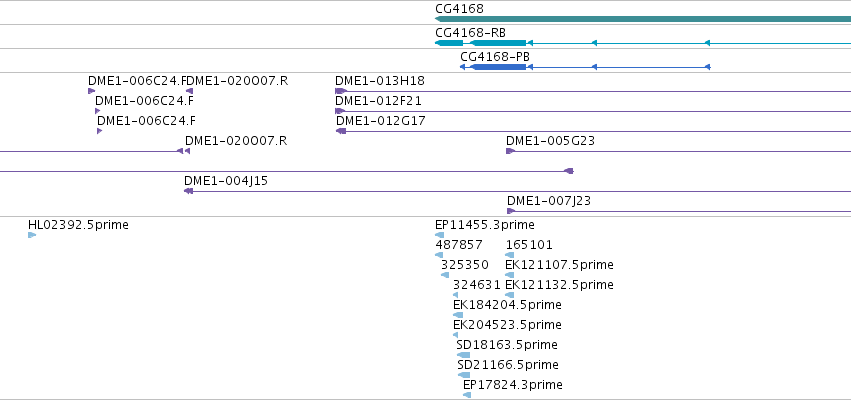Image resolution: width=851 pixels, height=400 pixels.
Task: Select the SD21166.5prime EST label
Action: click(508, 364)
